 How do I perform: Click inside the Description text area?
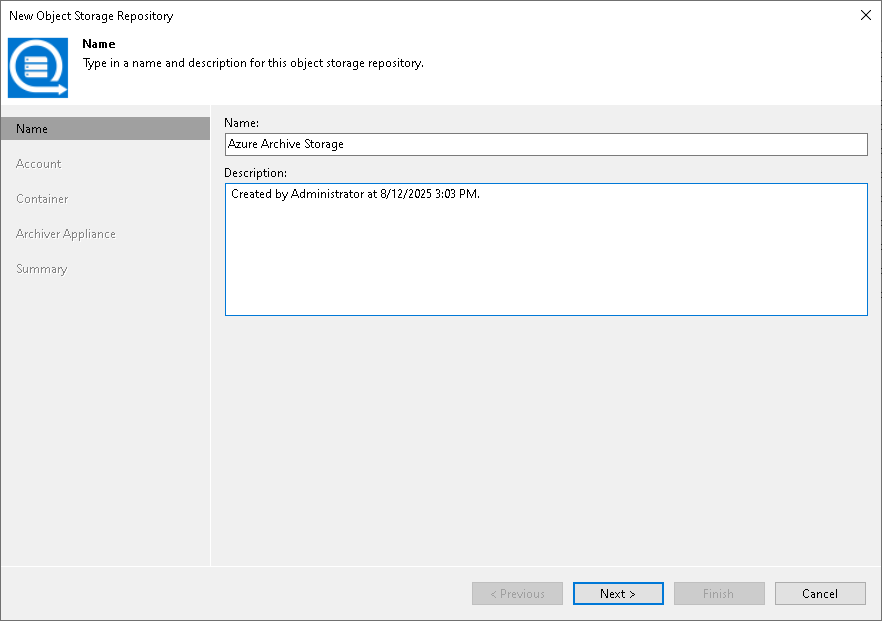(x=546, y=249)
